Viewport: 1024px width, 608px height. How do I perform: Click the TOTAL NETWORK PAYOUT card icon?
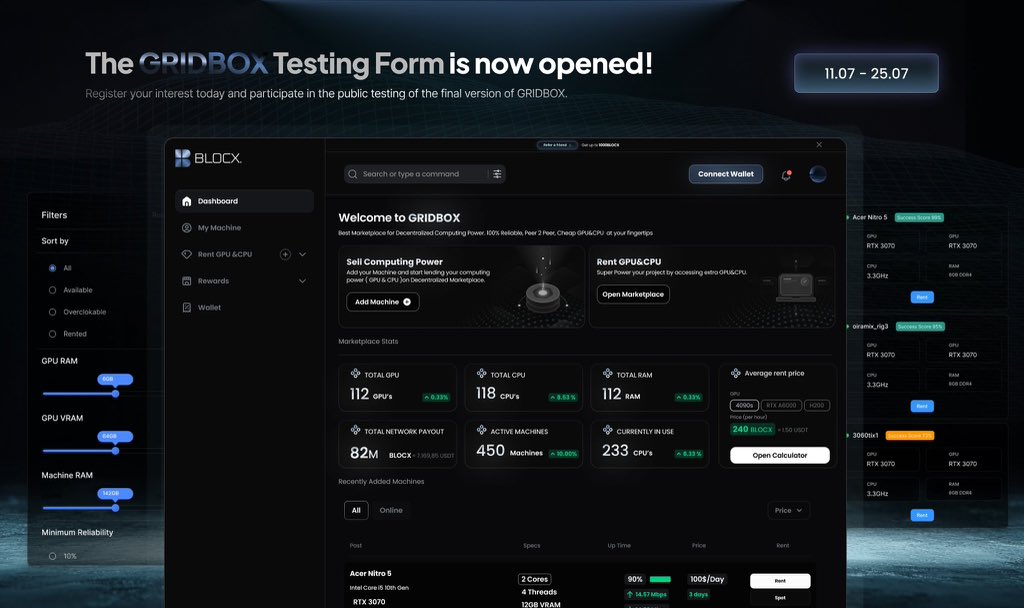click(355, 430)
